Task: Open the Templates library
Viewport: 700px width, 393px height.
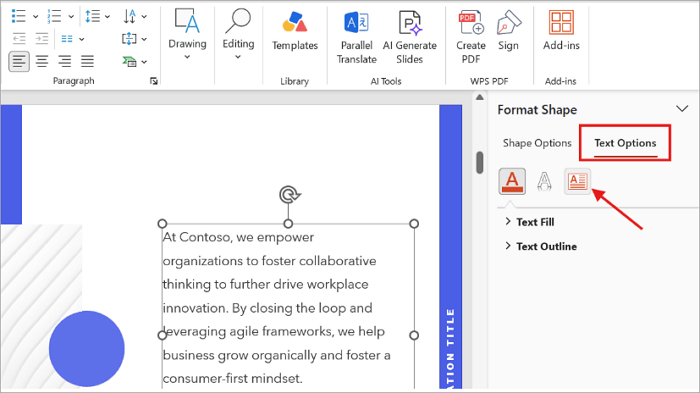Action: [295, 30]
